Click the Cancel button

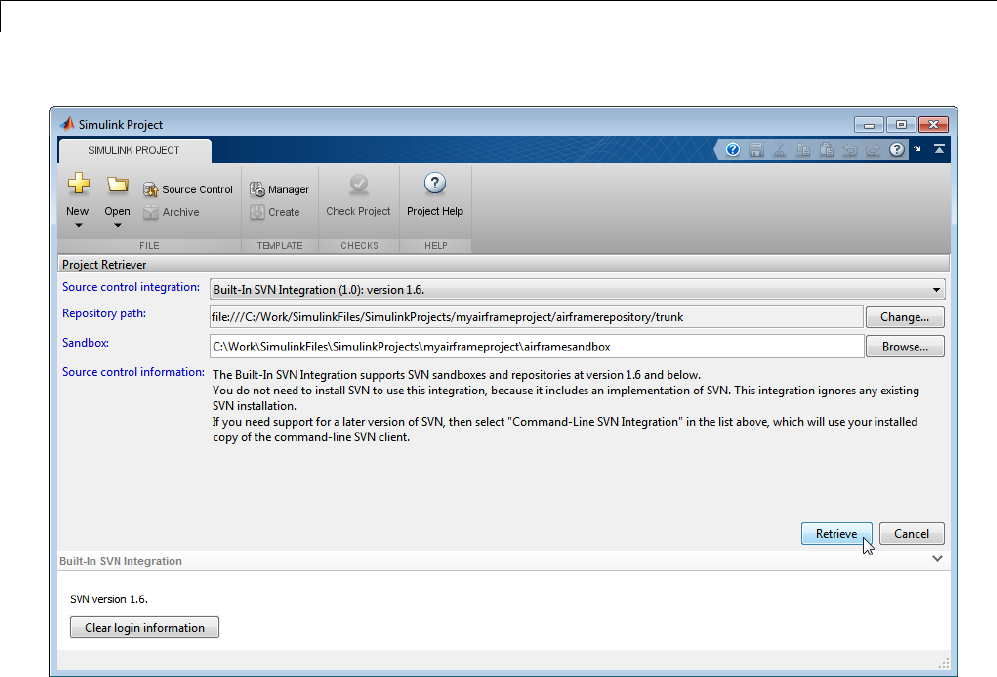911,533
